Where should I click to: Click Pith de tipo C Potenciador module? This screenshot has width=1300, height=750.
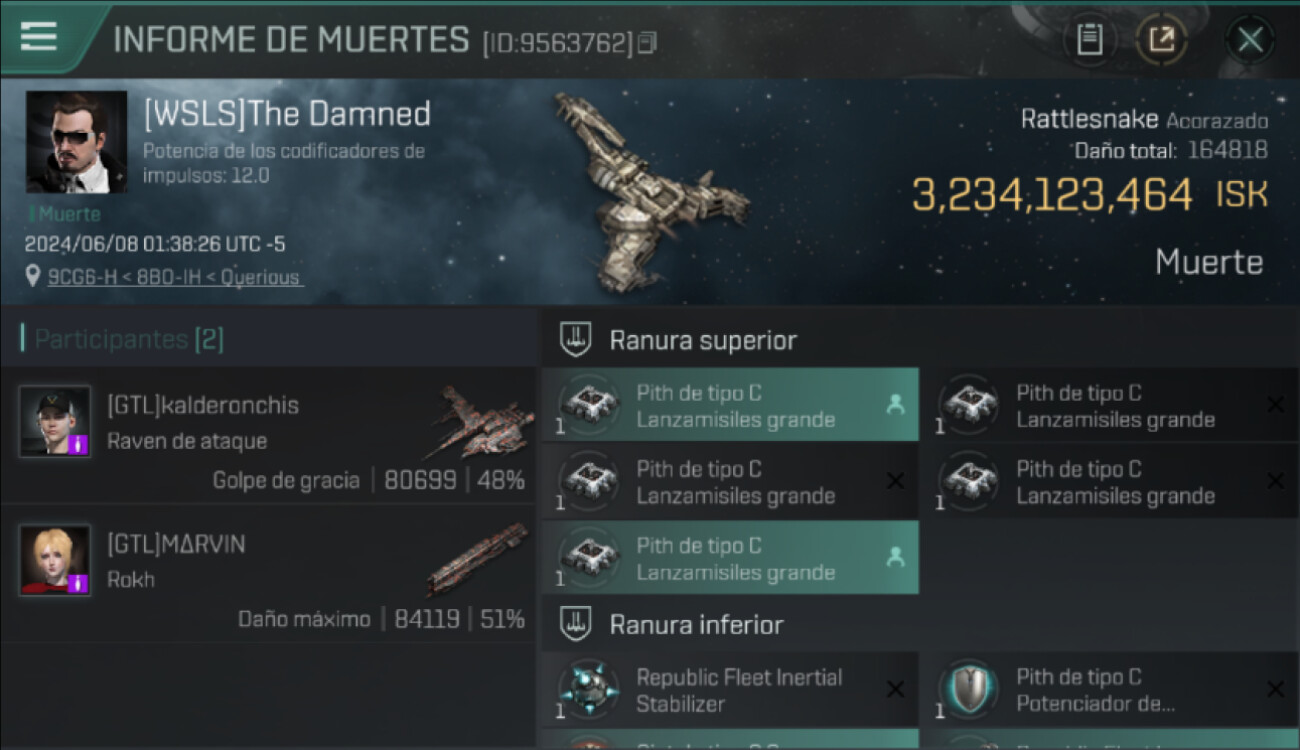click(x=1110, y=690)
